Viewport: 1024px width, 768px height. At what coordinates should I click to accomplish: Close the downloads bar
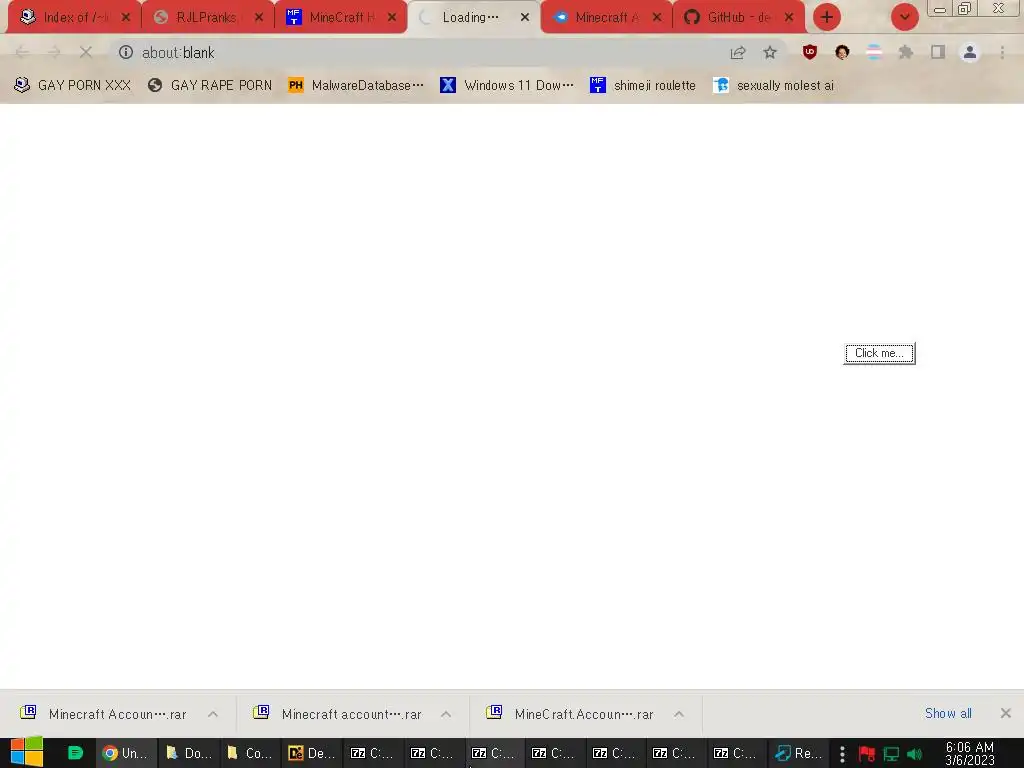coord(1006,713)
